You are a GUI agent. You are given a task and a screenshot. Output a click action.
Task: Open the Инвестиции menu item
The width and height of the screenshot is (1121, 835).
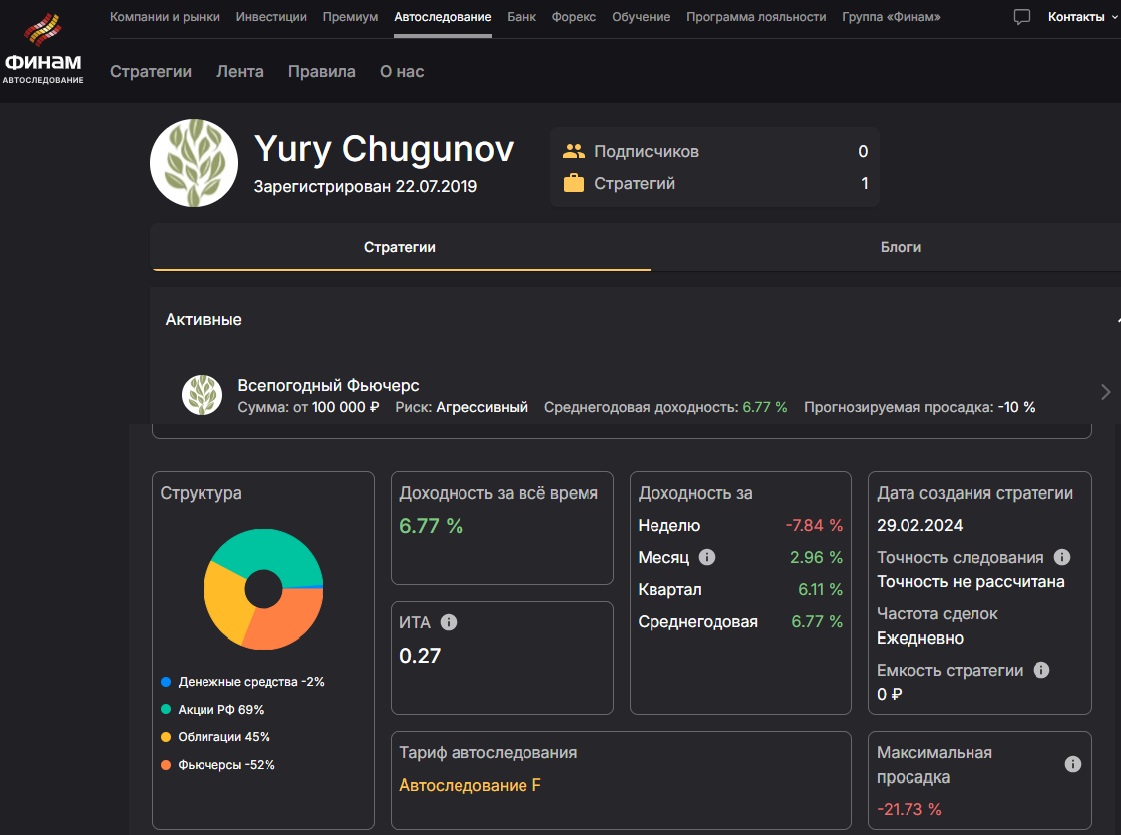271,16
